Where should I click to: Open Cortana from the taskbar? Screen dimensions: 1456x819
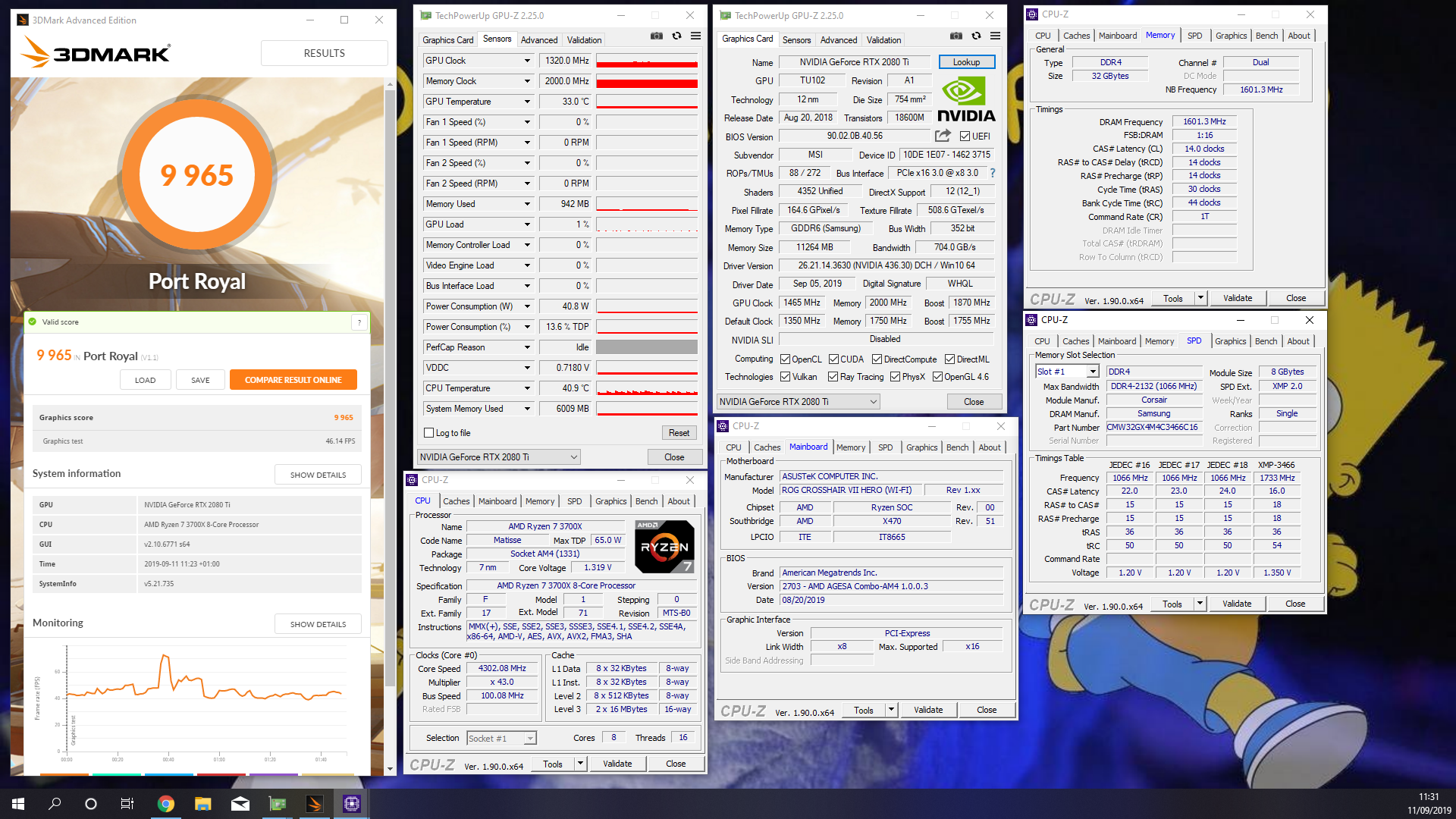pyautogui.click(x=91, y=804)
